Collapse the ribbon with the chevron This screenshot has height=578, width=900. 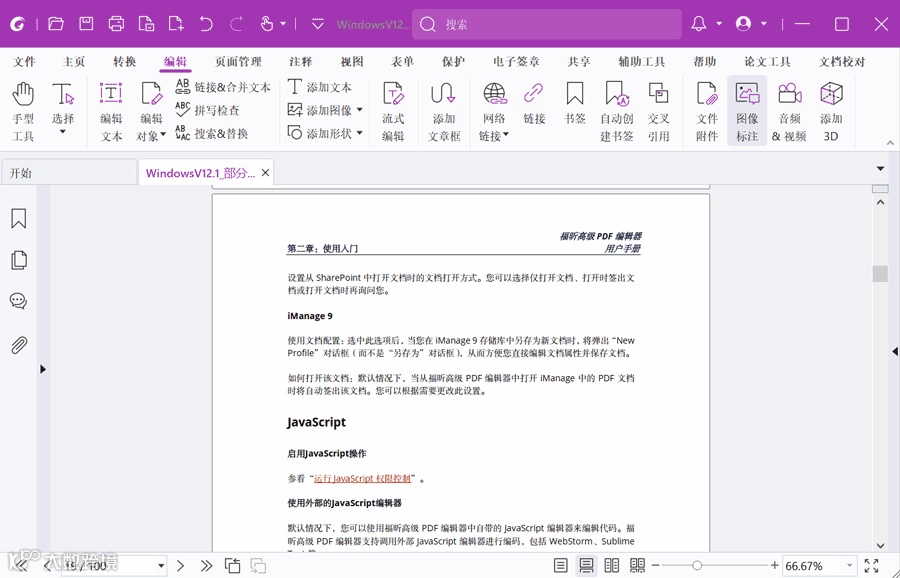(x=890, y=142)
